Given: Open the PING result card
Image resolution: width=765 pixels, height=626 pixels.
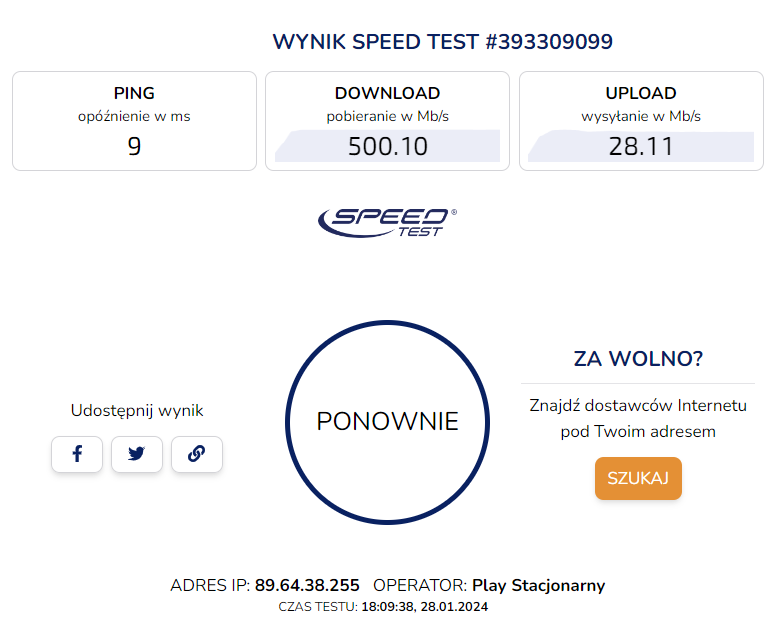Looking at the screenshot, I should 134,121.
